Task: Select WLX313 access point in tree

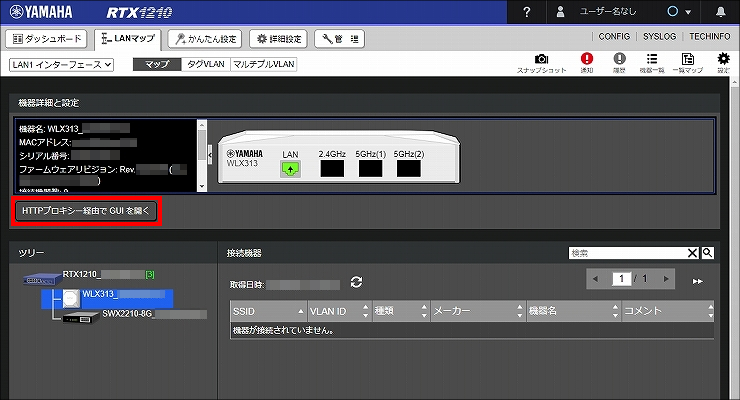Action: pyautogui.click(x=107, y=299)
